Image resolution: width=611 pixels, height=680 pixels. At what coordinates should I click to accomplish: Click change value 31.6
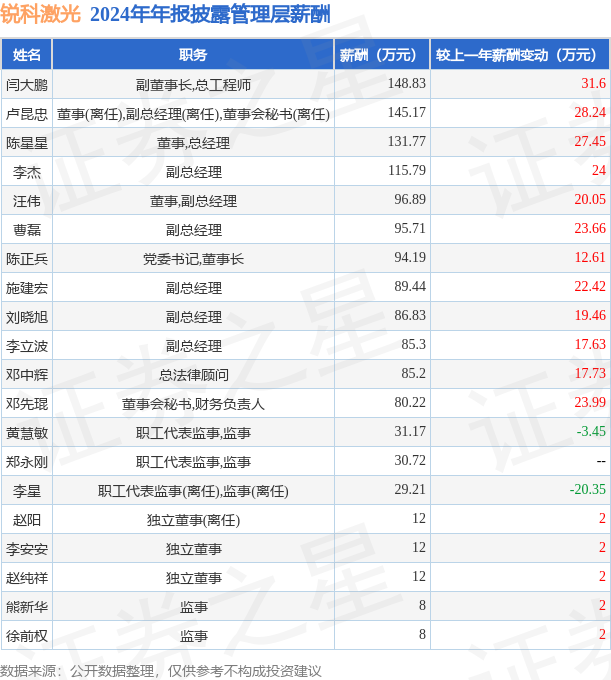pos(593,83)
